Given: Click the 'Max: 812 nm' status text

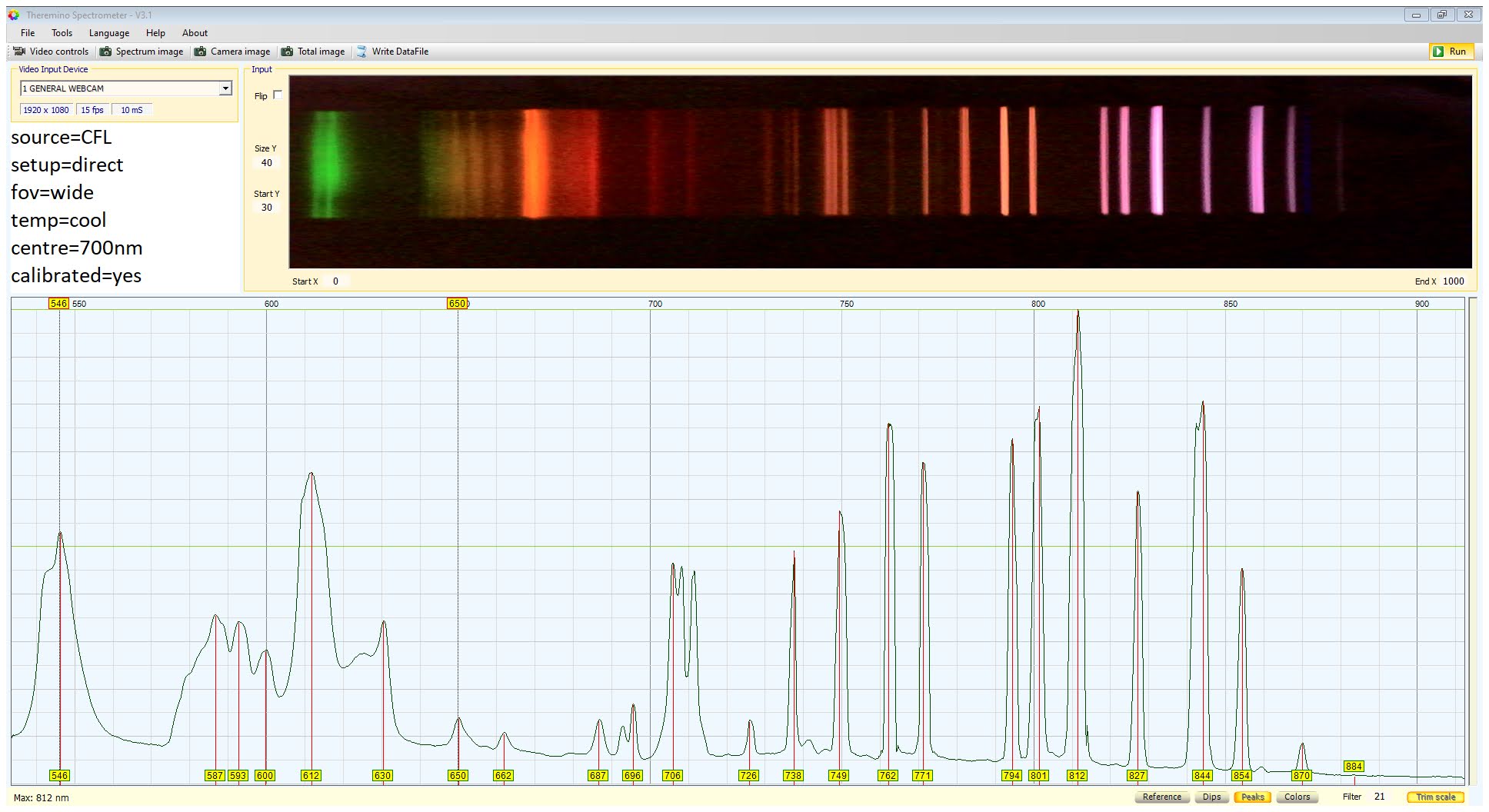Looking at the screenshot, I should pos(42,798).
